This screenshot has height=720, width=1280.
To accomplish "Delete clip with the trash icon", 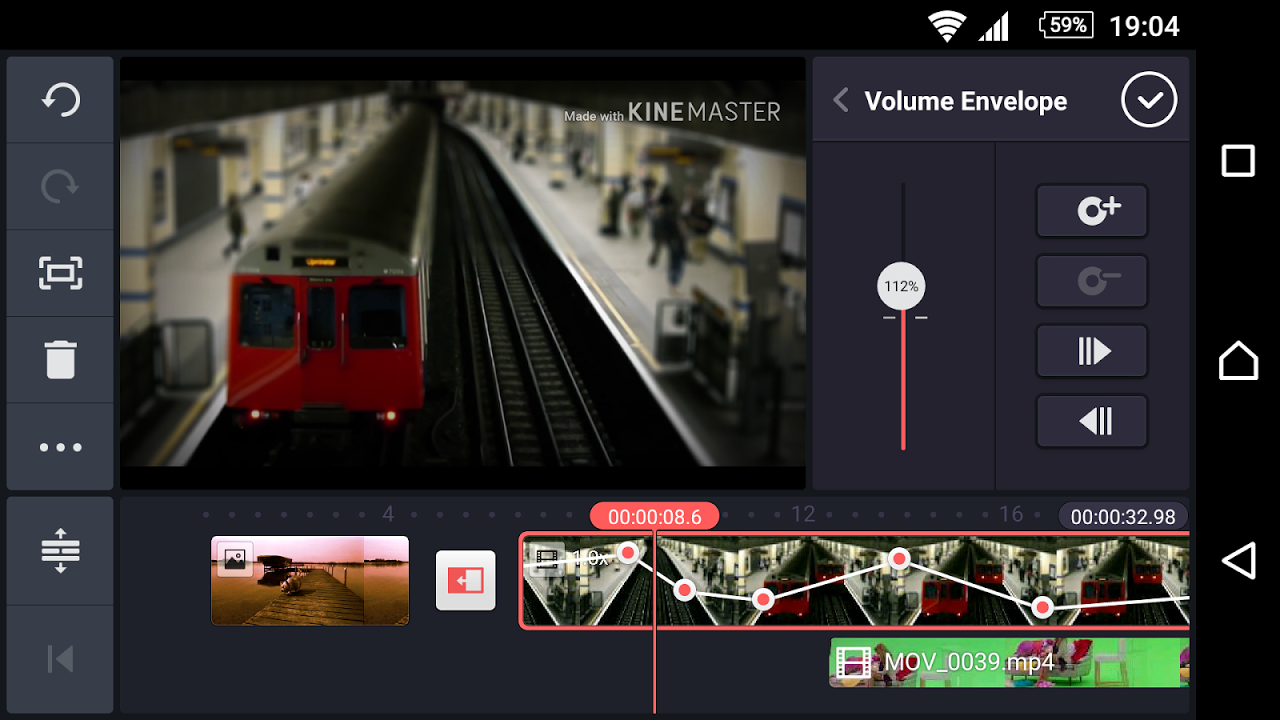I will tap(60, 359).
